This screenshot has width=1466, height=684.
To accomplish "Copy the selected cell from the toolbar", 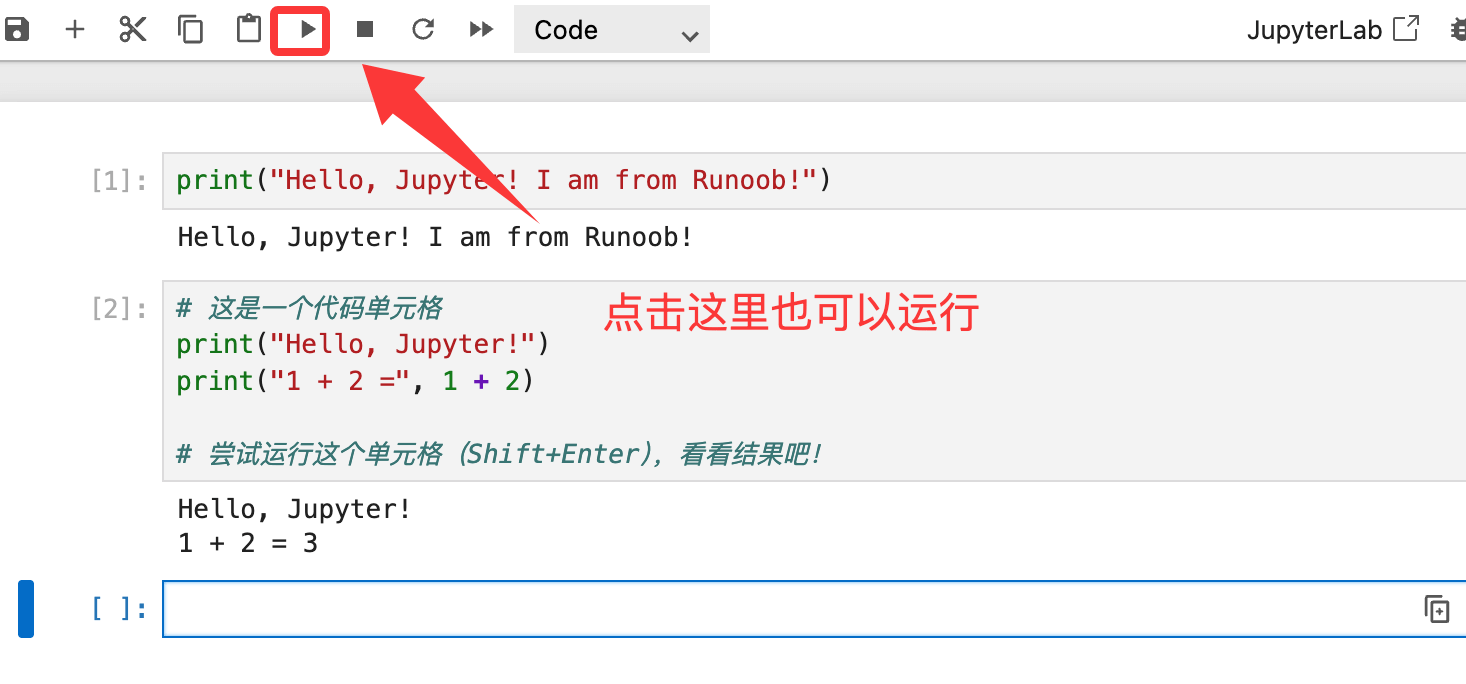I will click(x=190, y=30).
